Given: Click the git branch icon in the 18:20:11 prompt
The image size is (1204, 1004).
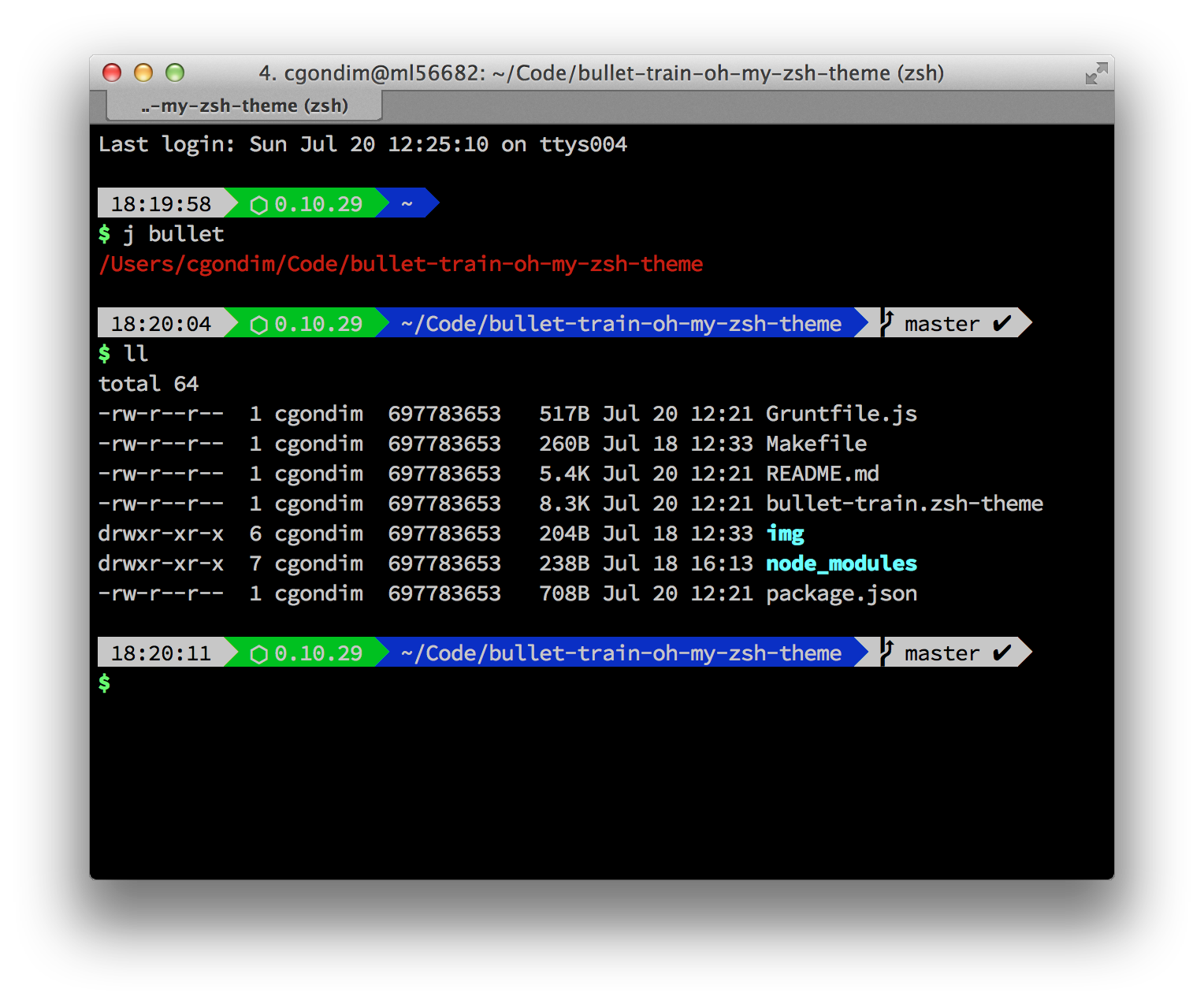Looking at the screenshot, I should (x=887, y=652).
